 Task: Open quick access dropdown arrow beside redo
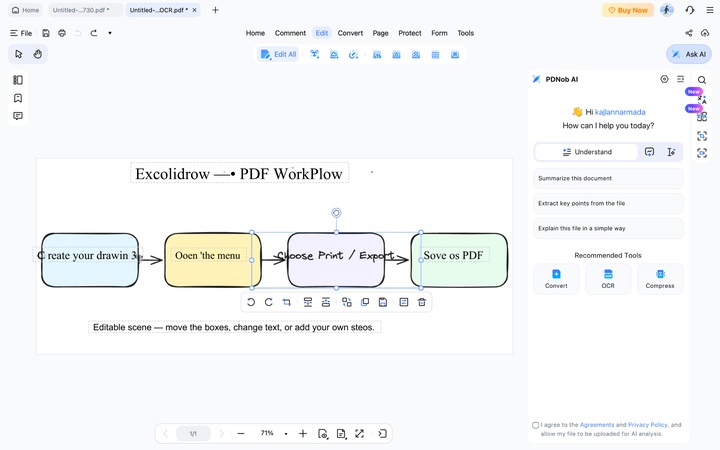[110, 33]
